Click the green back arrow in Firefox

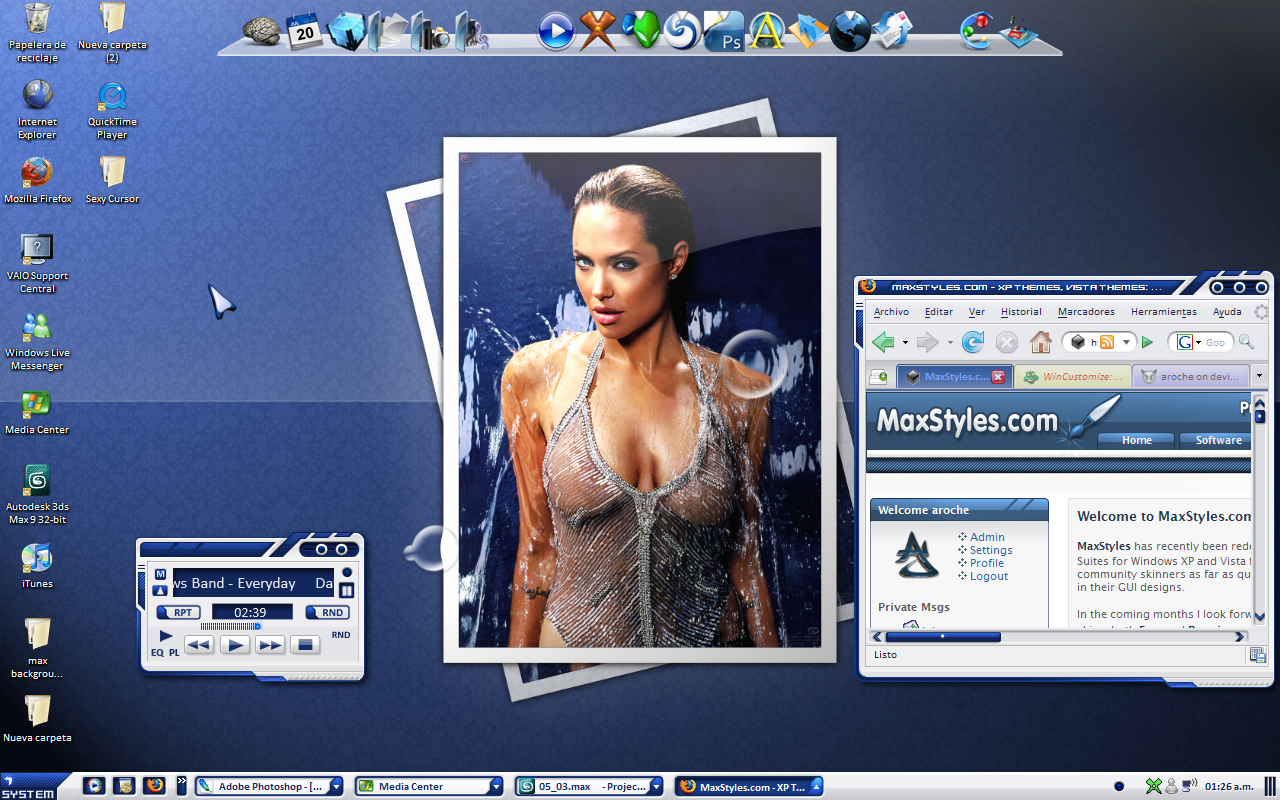click(x=883, y=343)
